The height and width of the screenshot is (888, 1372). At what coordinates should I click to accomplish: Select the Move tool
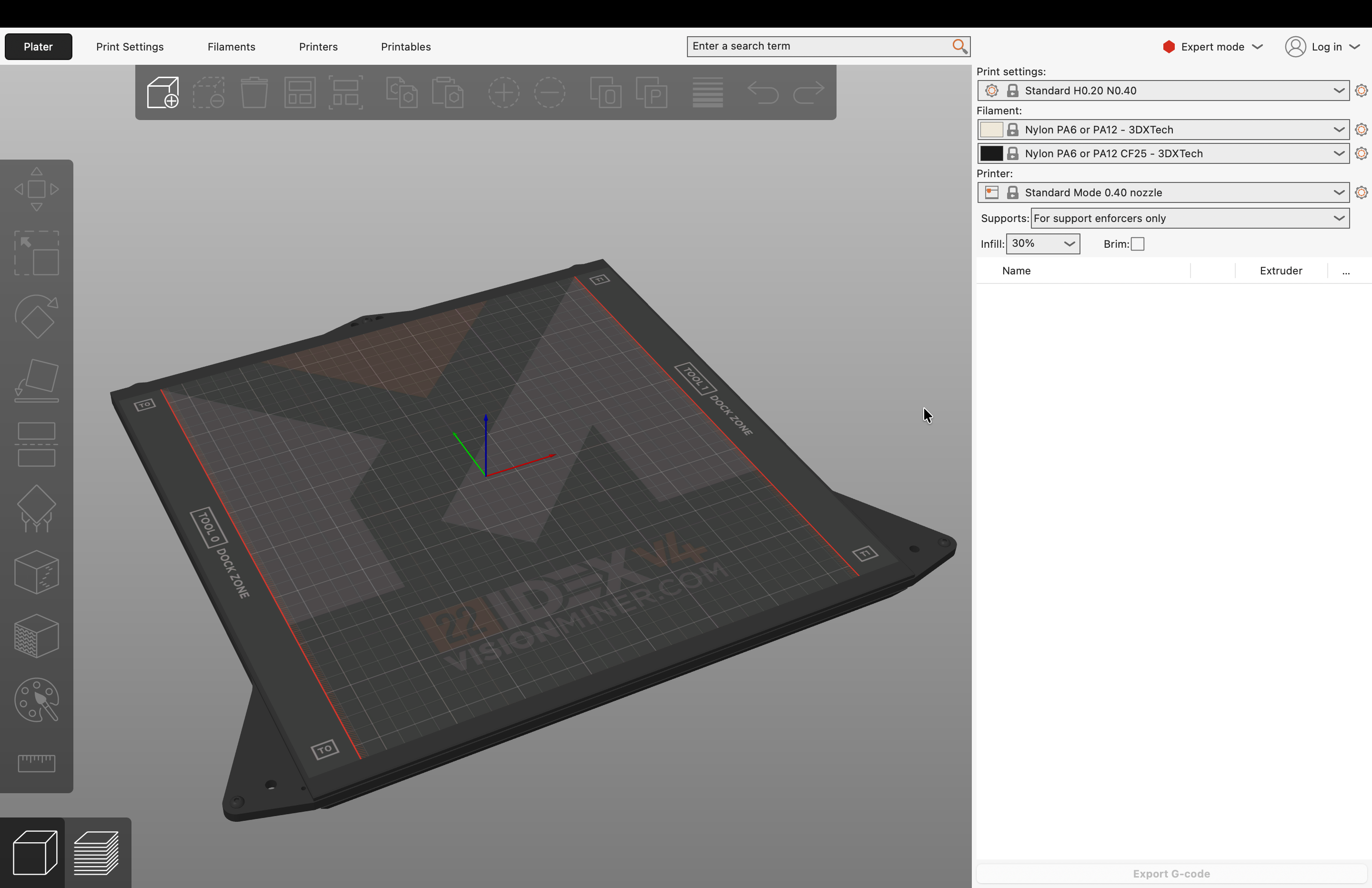[36, 189]
